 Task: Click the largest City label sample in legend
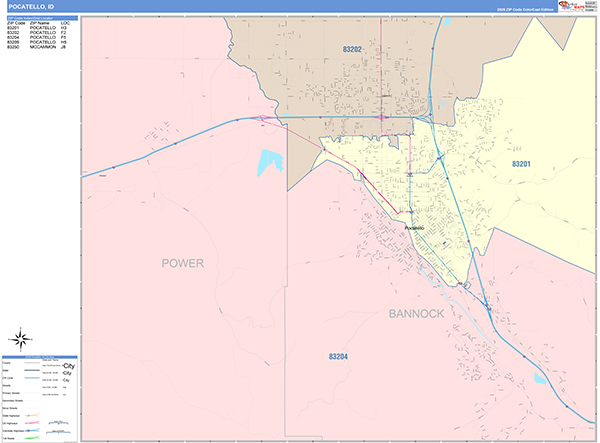(x=68, y=367)
